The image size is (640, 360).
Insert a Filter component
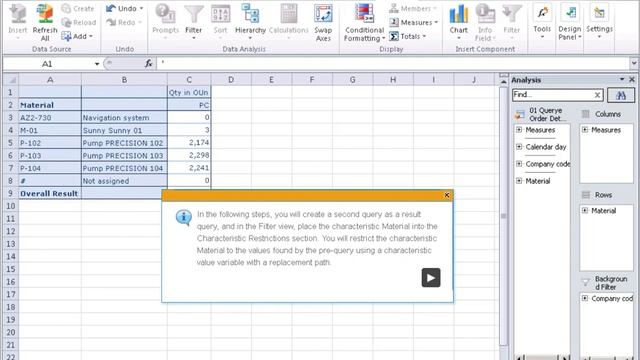point(511,21)
